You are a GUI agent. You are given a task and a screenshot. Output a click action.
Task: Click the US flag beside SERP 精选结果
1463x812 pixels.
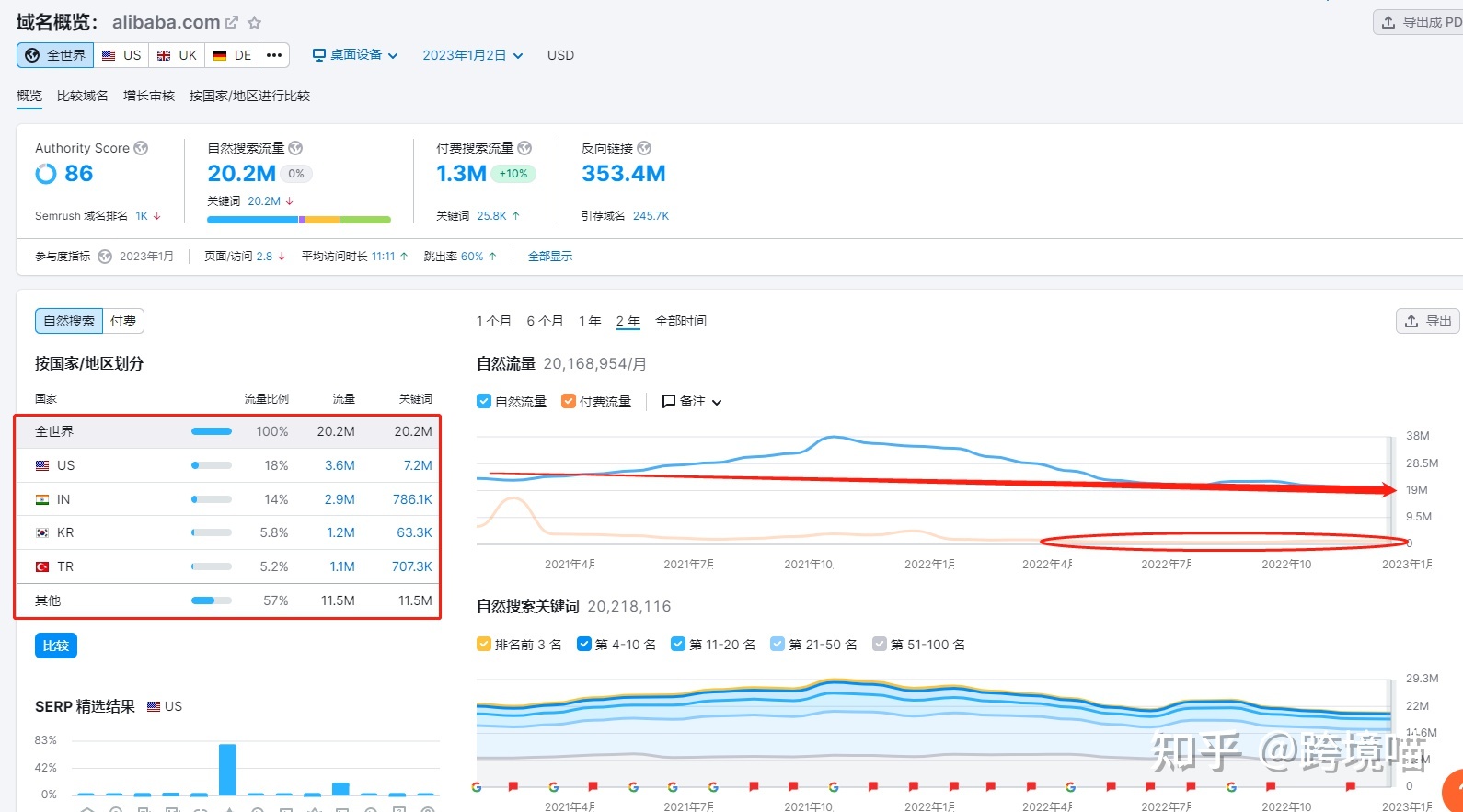(154, 706)
